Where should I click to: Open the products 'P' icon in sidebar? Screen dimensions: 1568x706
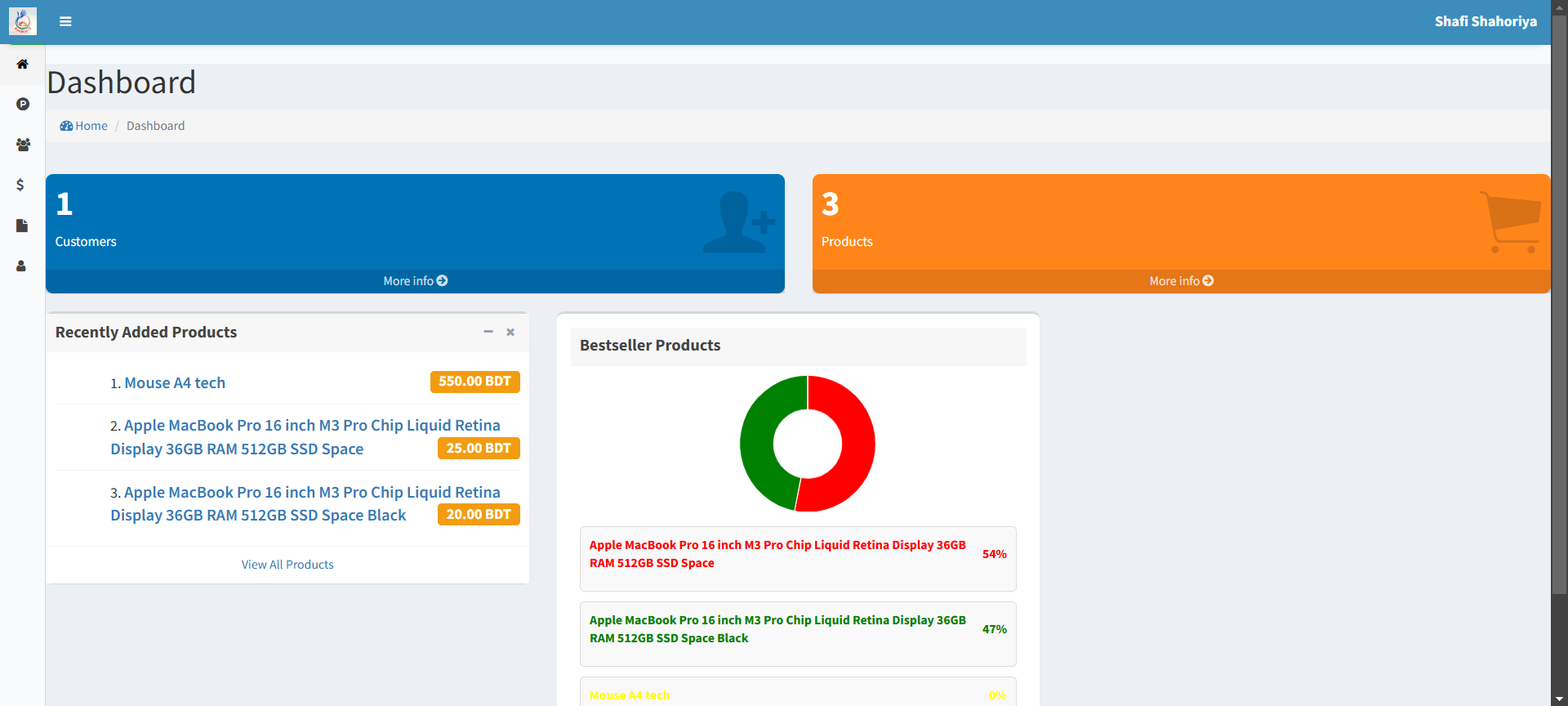click(x=23, y=104)
